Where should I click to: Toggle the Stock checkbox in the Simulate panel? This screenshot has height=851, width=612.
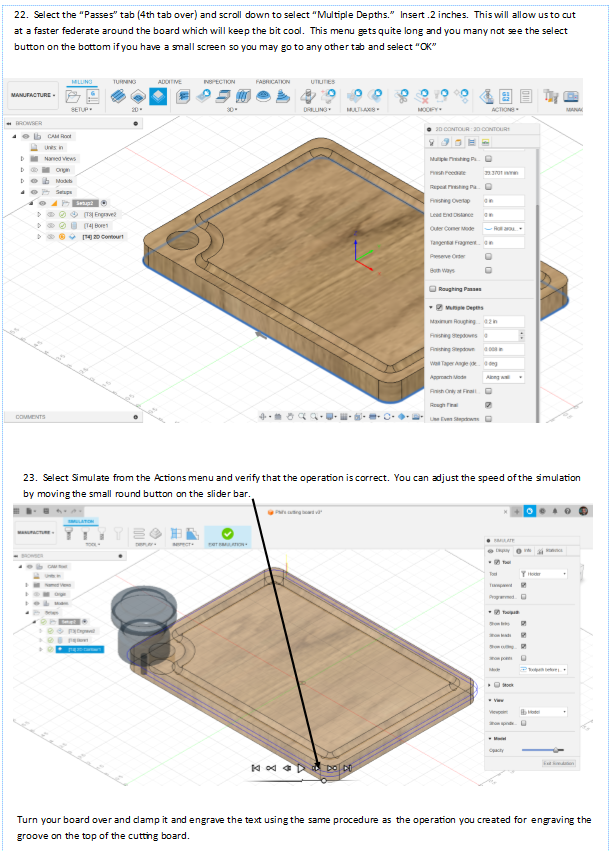497,685
